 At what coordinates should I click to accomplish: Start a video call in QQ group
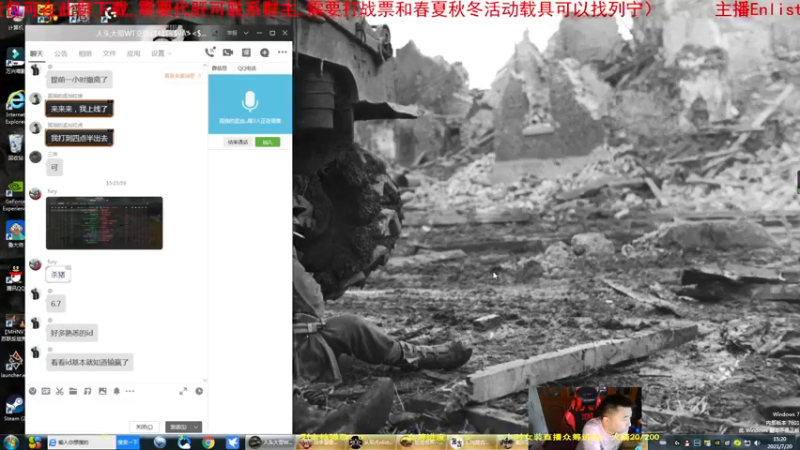[228, 52]
